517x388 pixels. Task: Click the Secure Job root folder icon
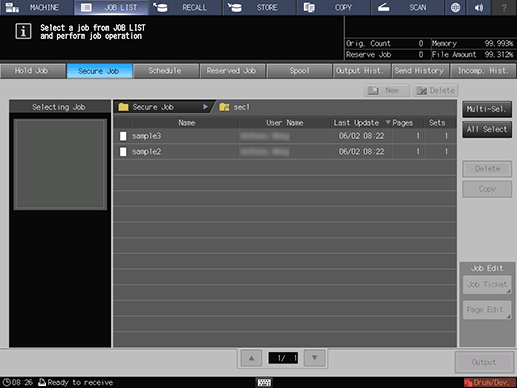(x=123, y=107)
